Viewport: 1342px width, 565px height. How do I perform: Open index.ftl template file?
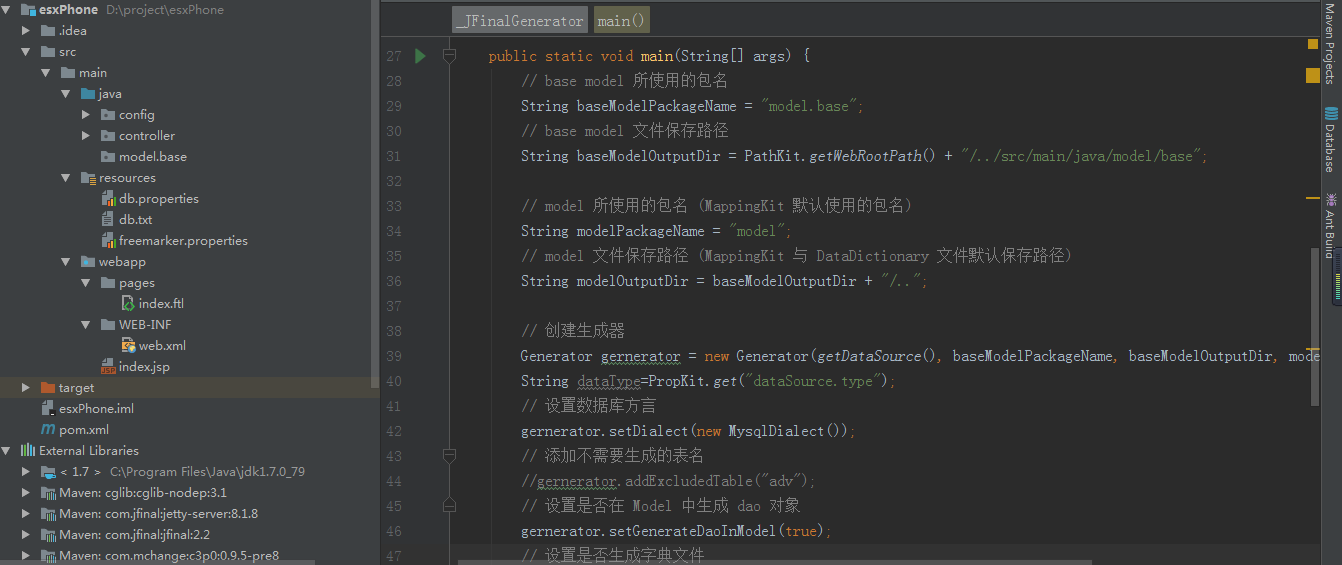(161, 303)
